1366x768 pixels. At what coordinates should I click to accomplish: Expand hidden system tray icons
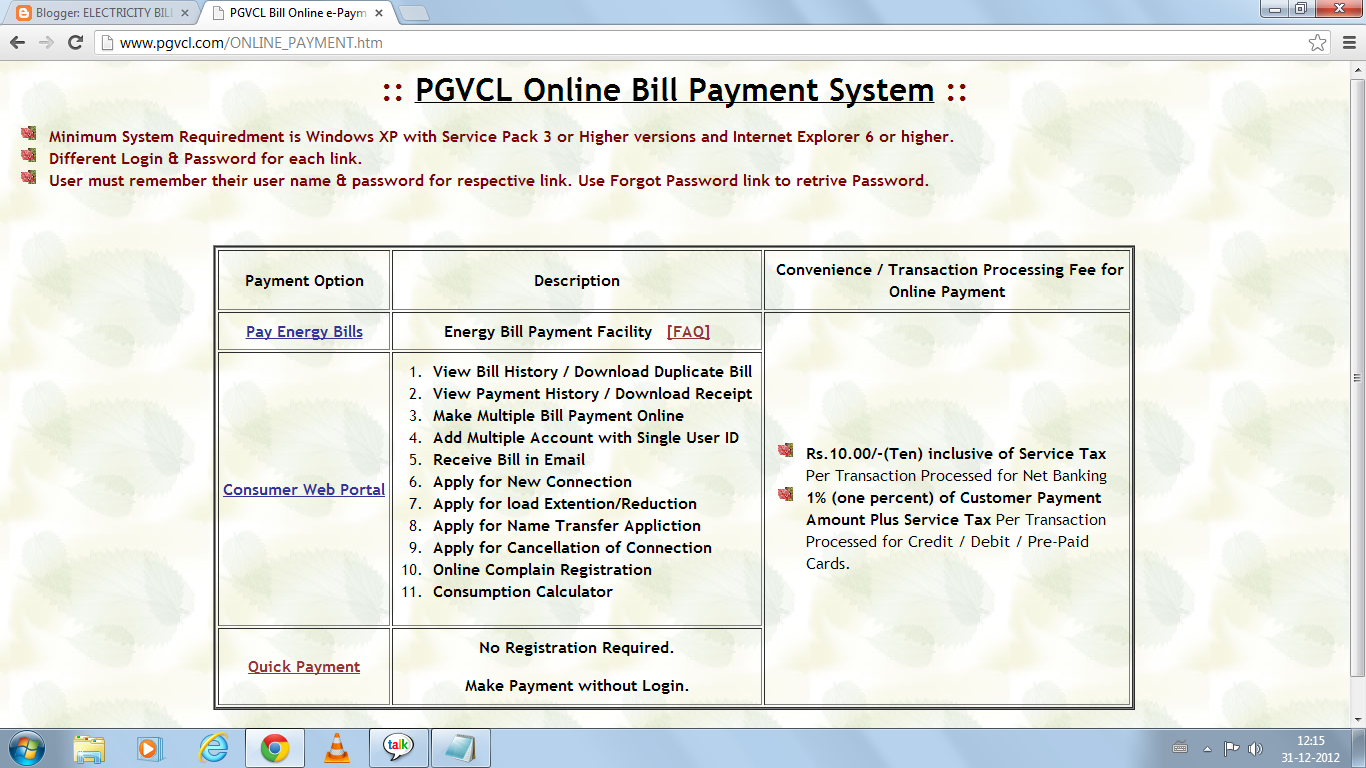point(1206,747)
